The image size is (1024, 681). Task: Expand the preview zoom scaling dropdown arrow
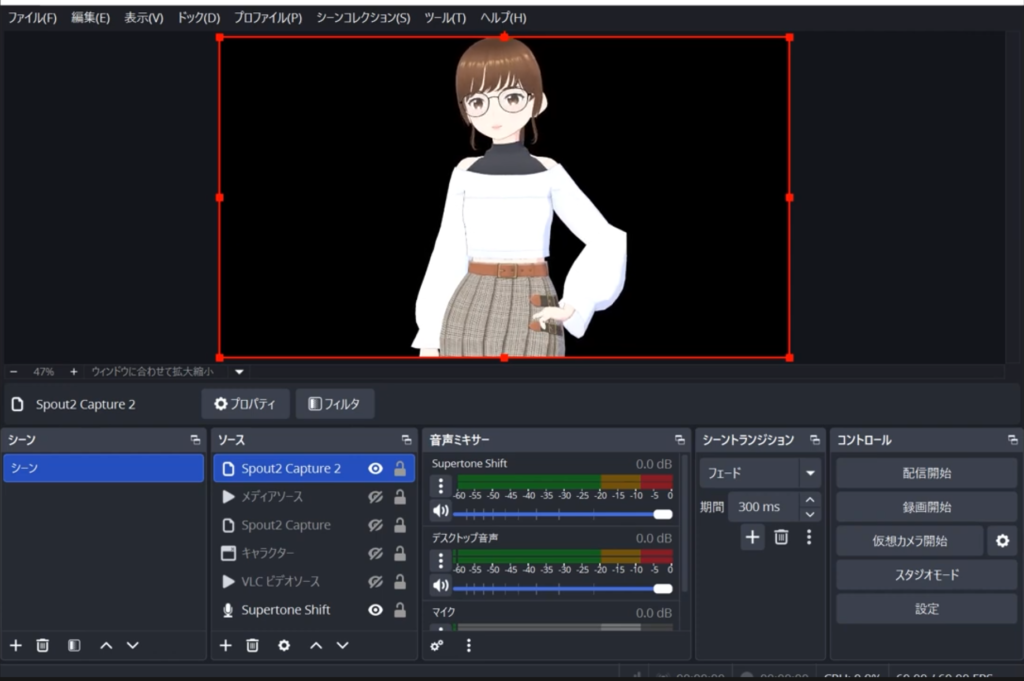pos(239,372)
